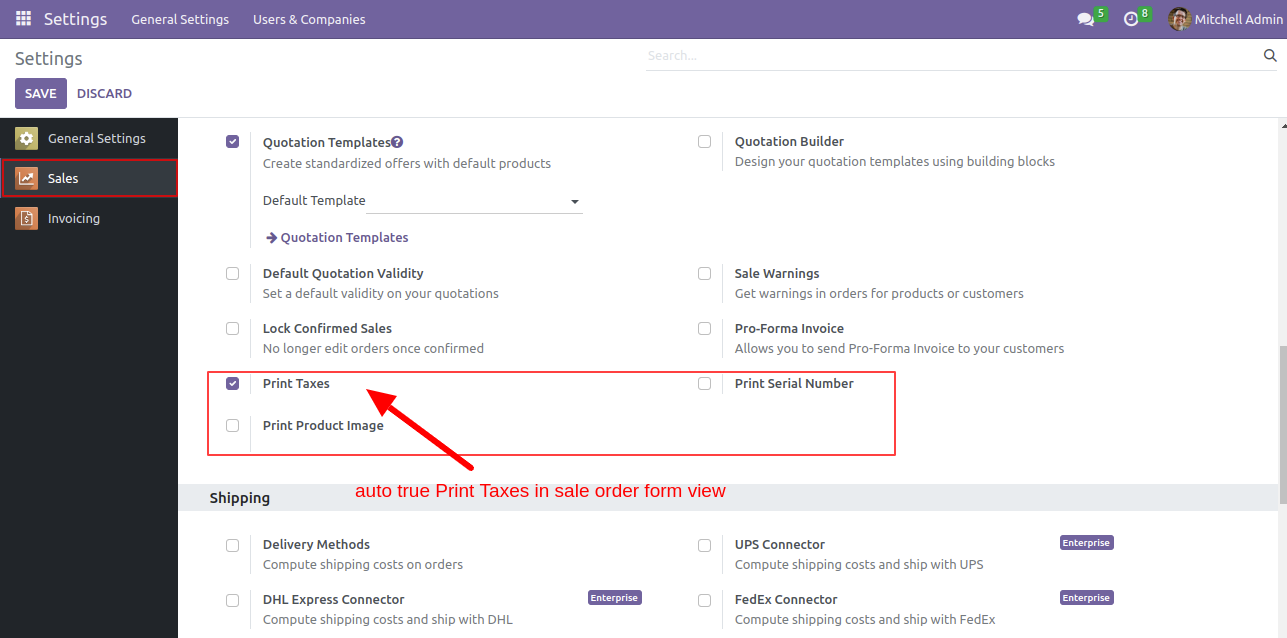Click the Quotation Templates help question icon
This screenshot has height=638, width=1287.
(397, 142)
